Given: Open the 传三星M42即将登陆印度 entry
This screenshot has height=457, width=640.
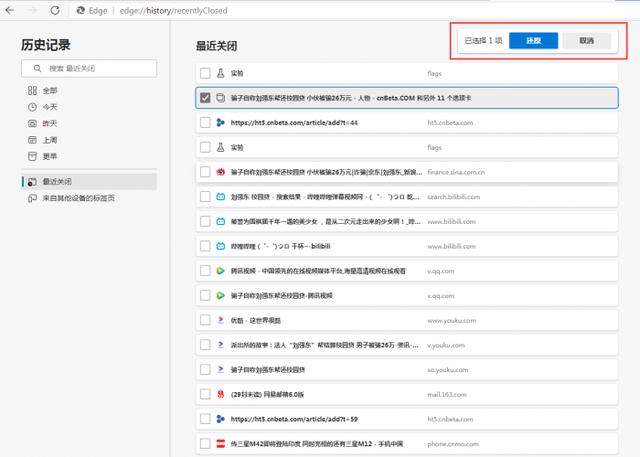Looking at the screenshot, I should [317, 444].
